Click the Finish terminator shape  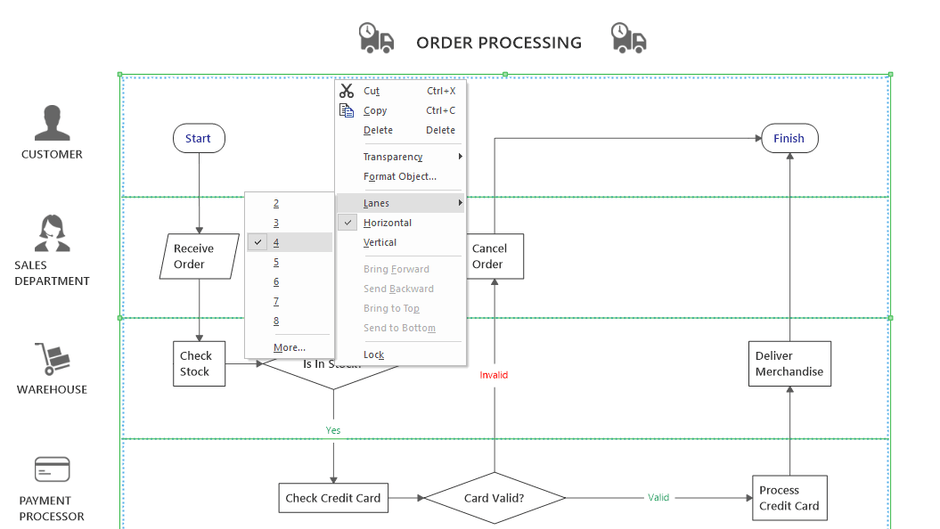click(789, 139)
